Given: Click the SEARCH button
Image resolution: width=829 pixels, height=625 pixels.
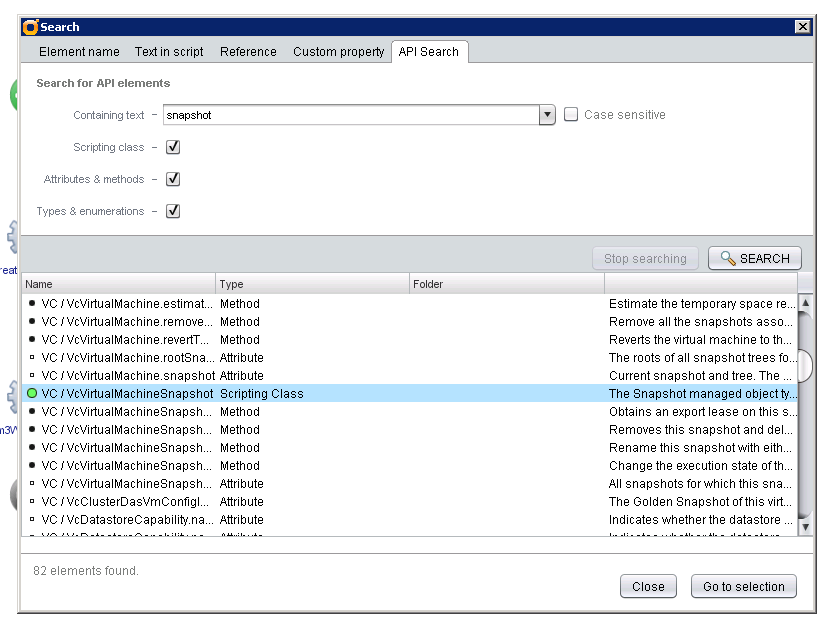Looking at the screenshot, I should [x=754, y=259].
